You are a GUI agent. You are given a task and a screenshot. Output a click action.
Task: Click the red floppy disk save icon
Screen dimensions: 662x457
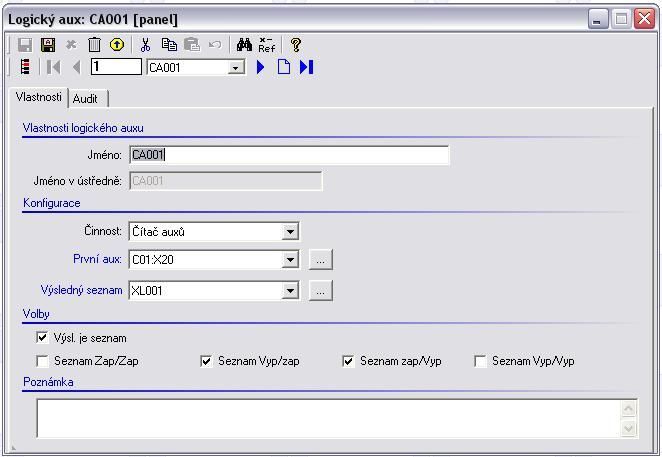[48, 45]
